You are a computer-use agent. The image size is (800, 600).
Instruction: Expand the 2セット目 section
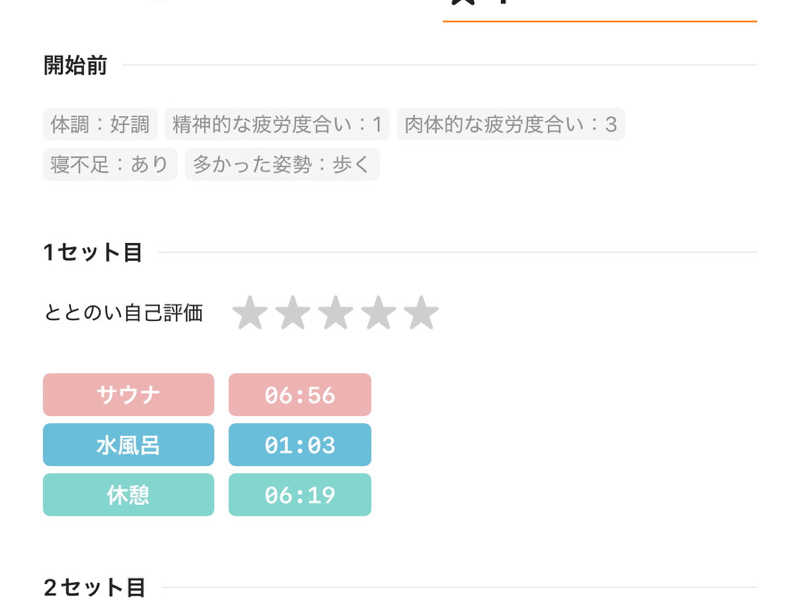[94, 587]
